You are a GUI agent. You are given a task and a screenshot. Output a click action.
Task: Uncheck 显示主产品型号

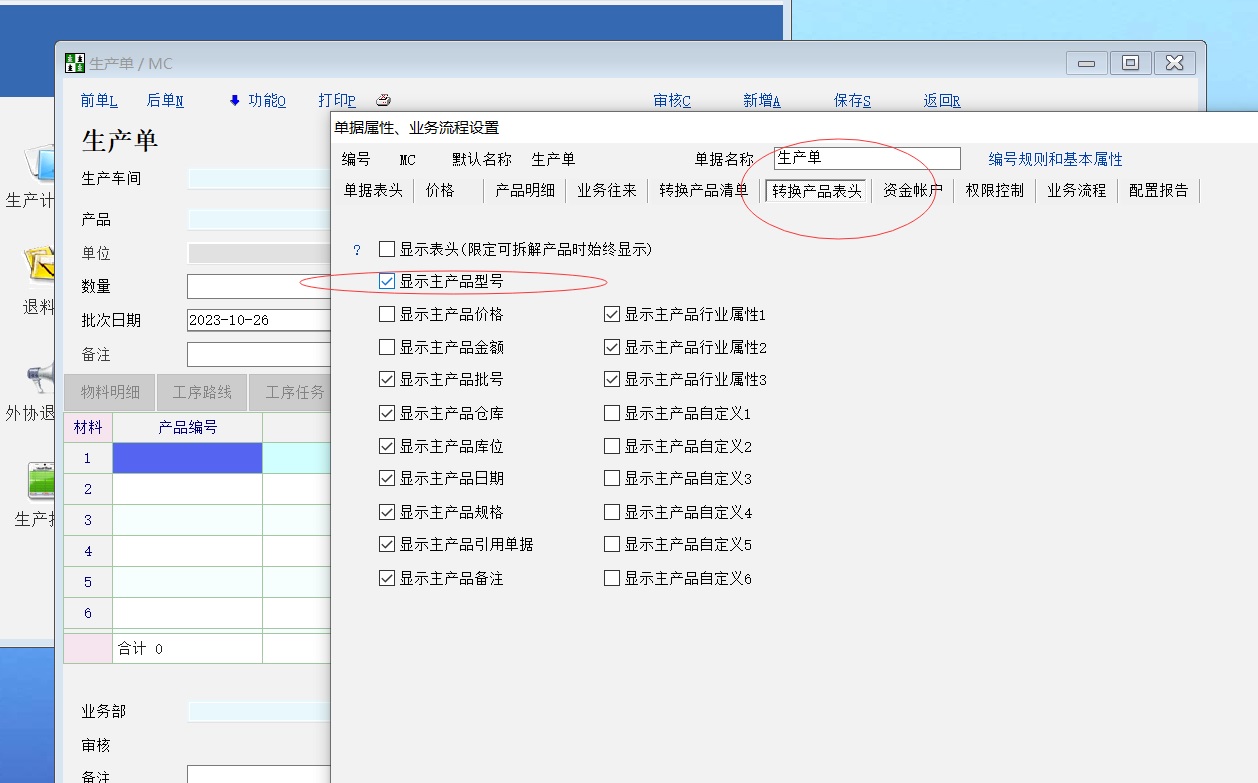387,282
